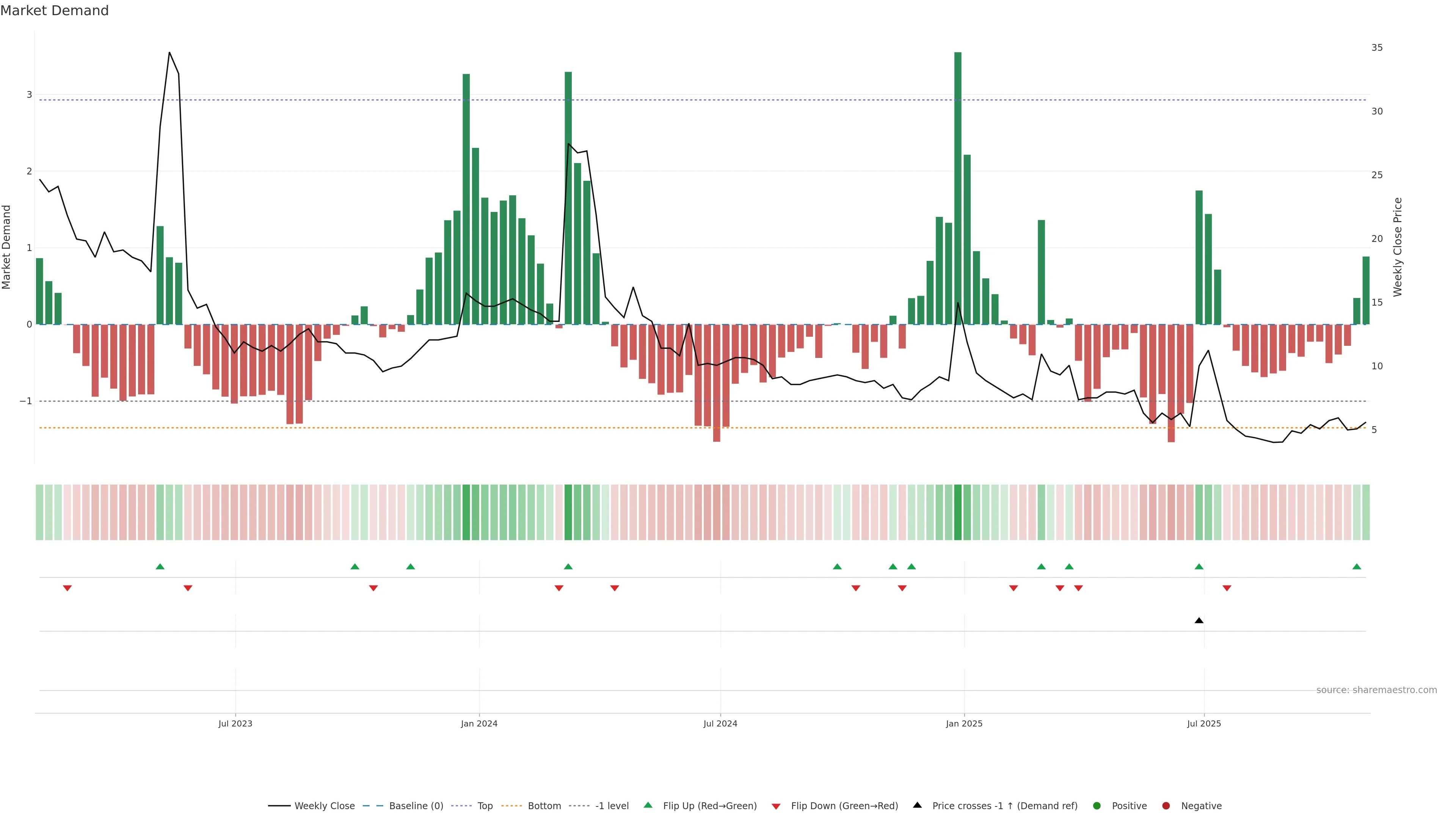The width and height of the screenshot is (1456, 819).
Task: Click the last green flip-up triangle at far right
Action: (1357, 566)
